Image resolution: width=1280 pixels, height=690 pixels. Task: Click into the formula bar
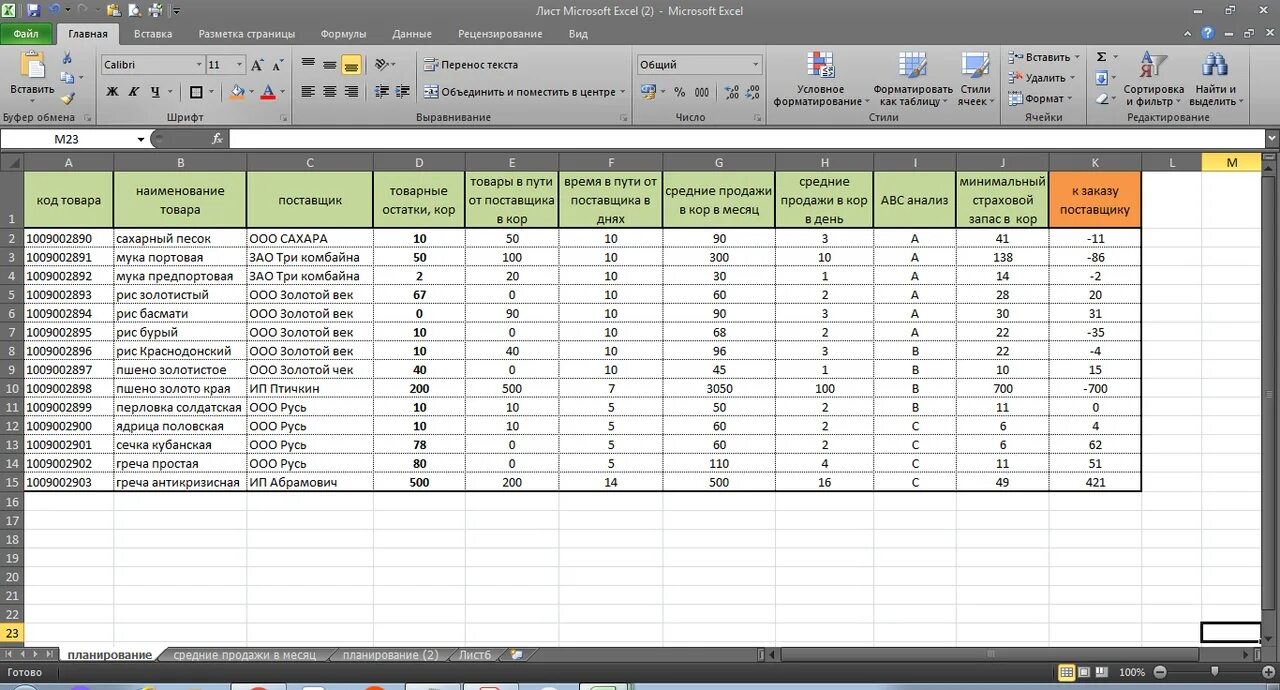coord(746,139)
